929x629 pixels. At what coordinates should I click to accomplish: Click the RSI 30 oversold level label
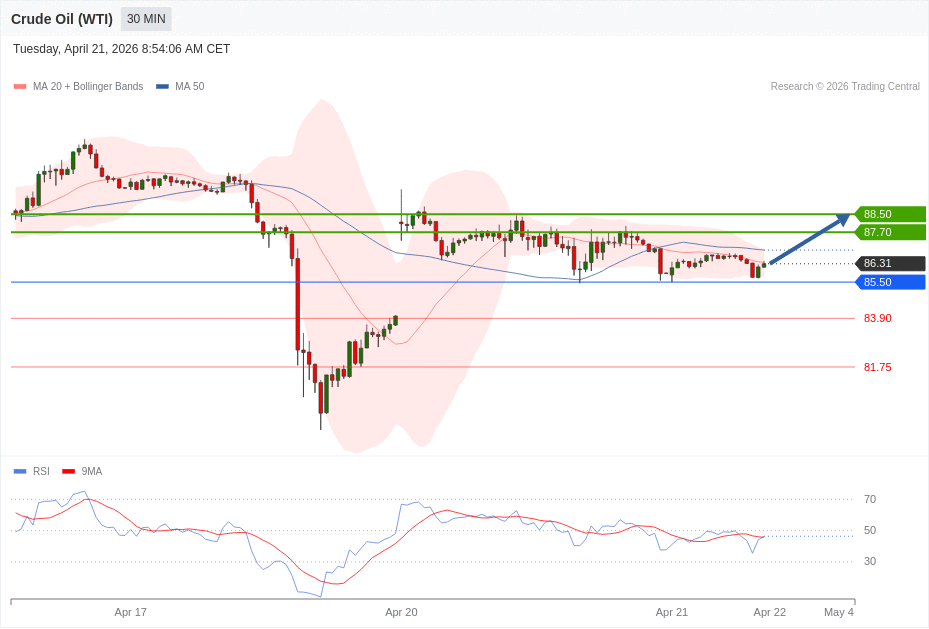(869, 561)
